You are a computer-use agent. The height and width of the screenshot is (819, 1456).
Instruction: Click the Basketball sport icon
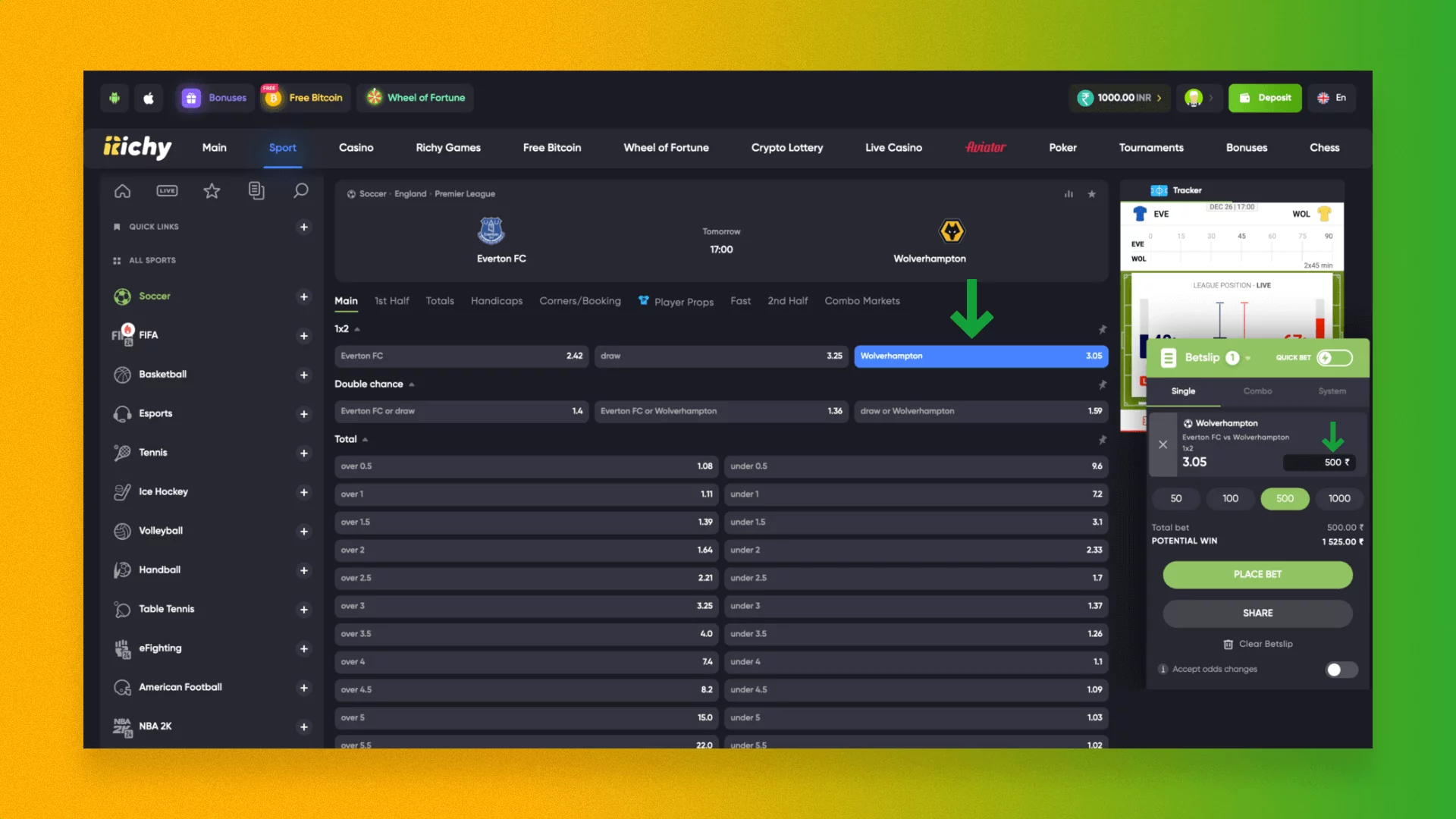point(122,375)
